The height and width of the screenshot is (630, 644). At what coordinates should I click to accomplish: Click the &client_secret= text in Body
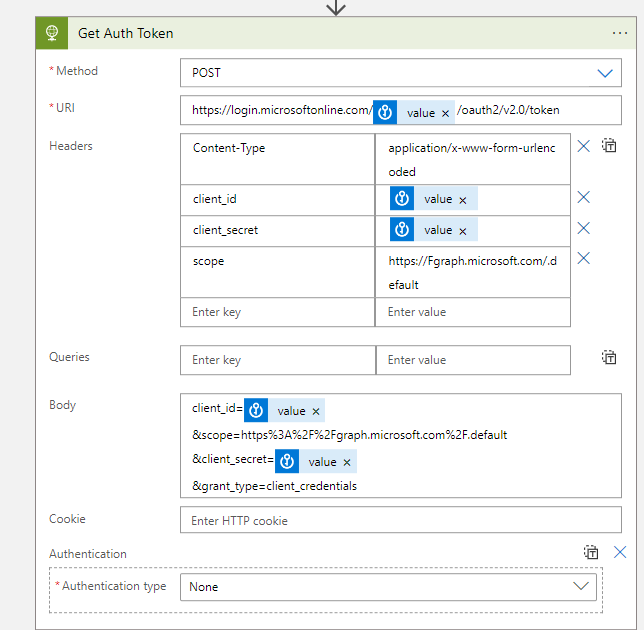click(233, 459)
